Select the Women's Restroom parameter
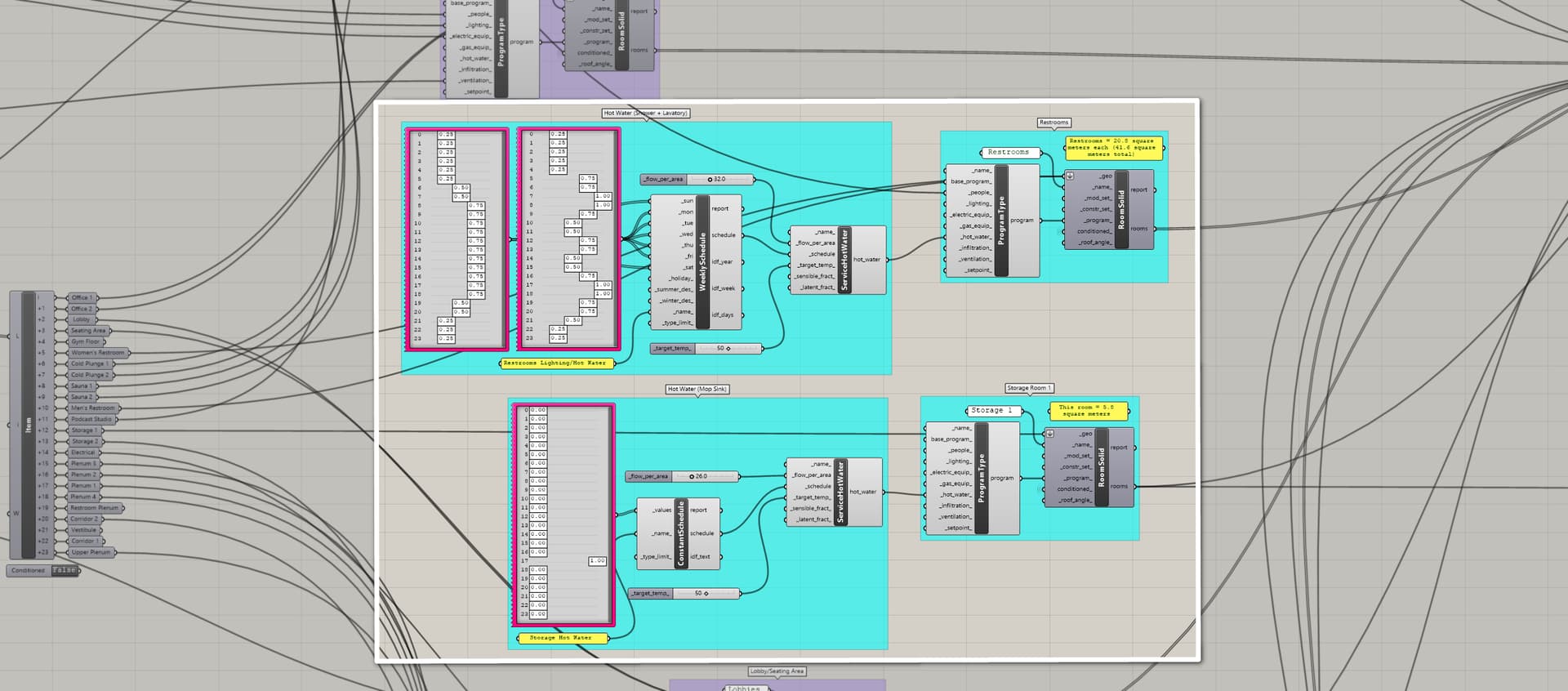 (97, 353)
